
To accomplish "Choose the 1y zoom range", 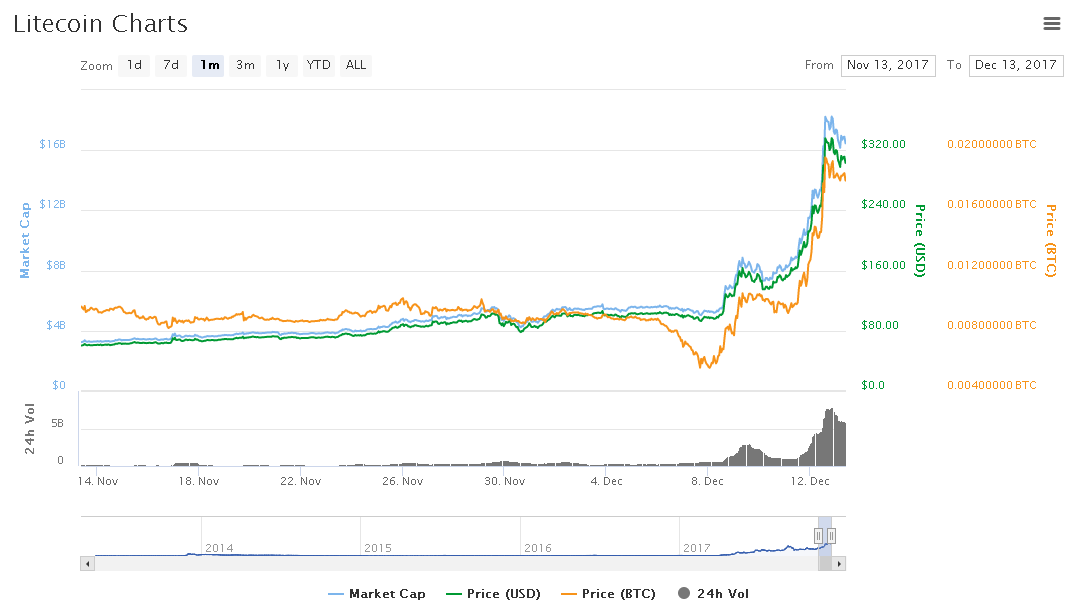I will [x=282, y=65].
